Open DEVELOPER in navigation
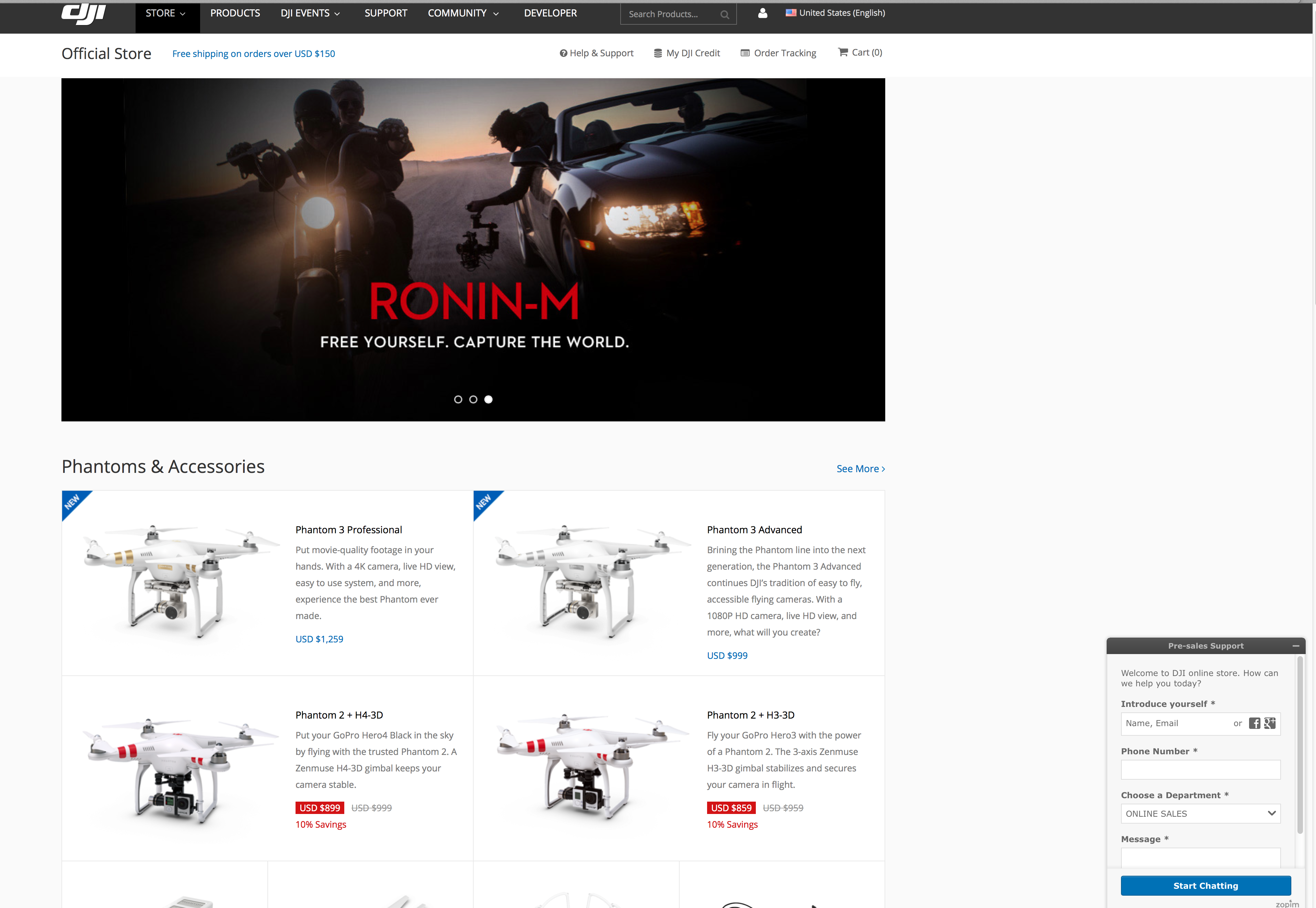 point(550,13)
